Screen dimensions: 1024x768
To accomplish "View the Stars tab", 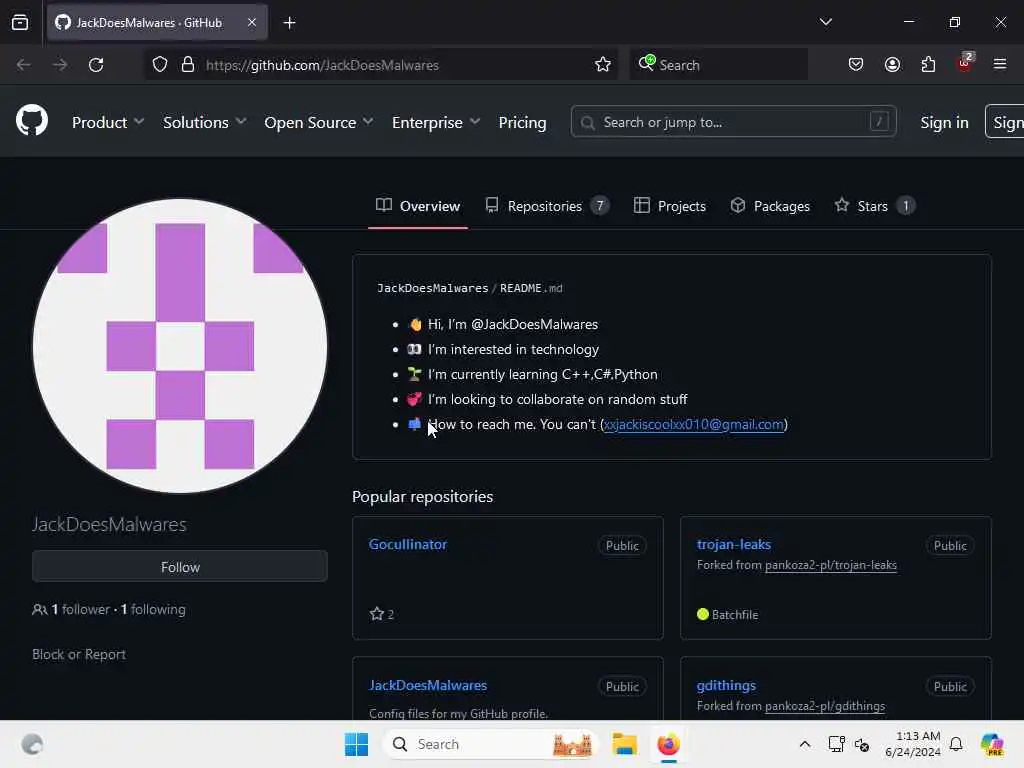I will click(x=874, y=206).
